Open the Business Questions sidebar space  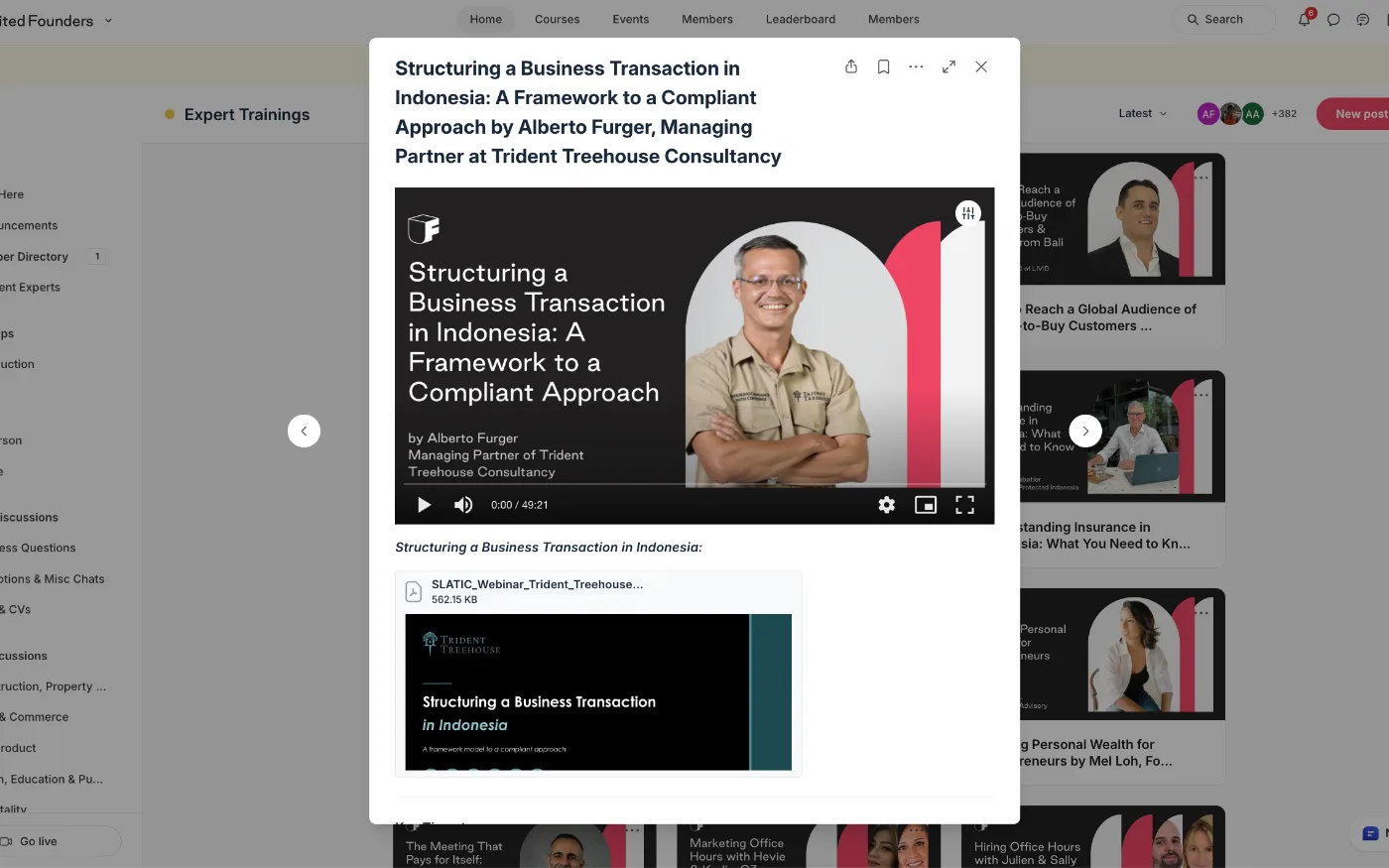point(38,548)
